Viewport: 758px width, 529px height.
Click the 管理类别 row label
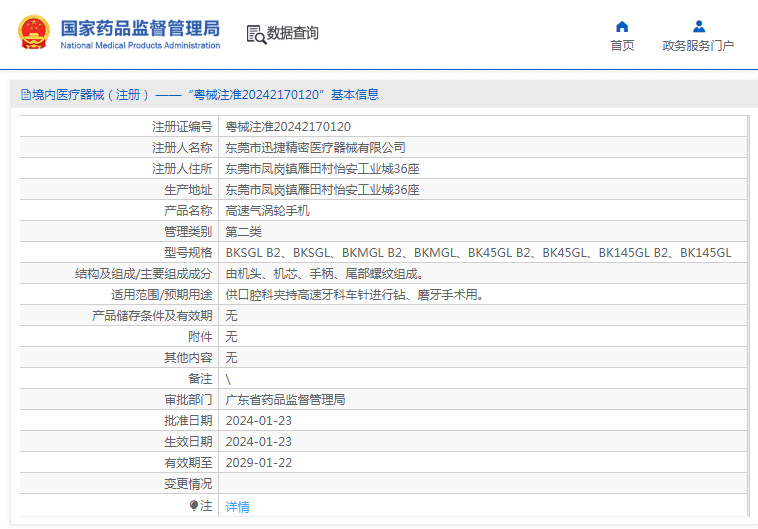(188, 232)
